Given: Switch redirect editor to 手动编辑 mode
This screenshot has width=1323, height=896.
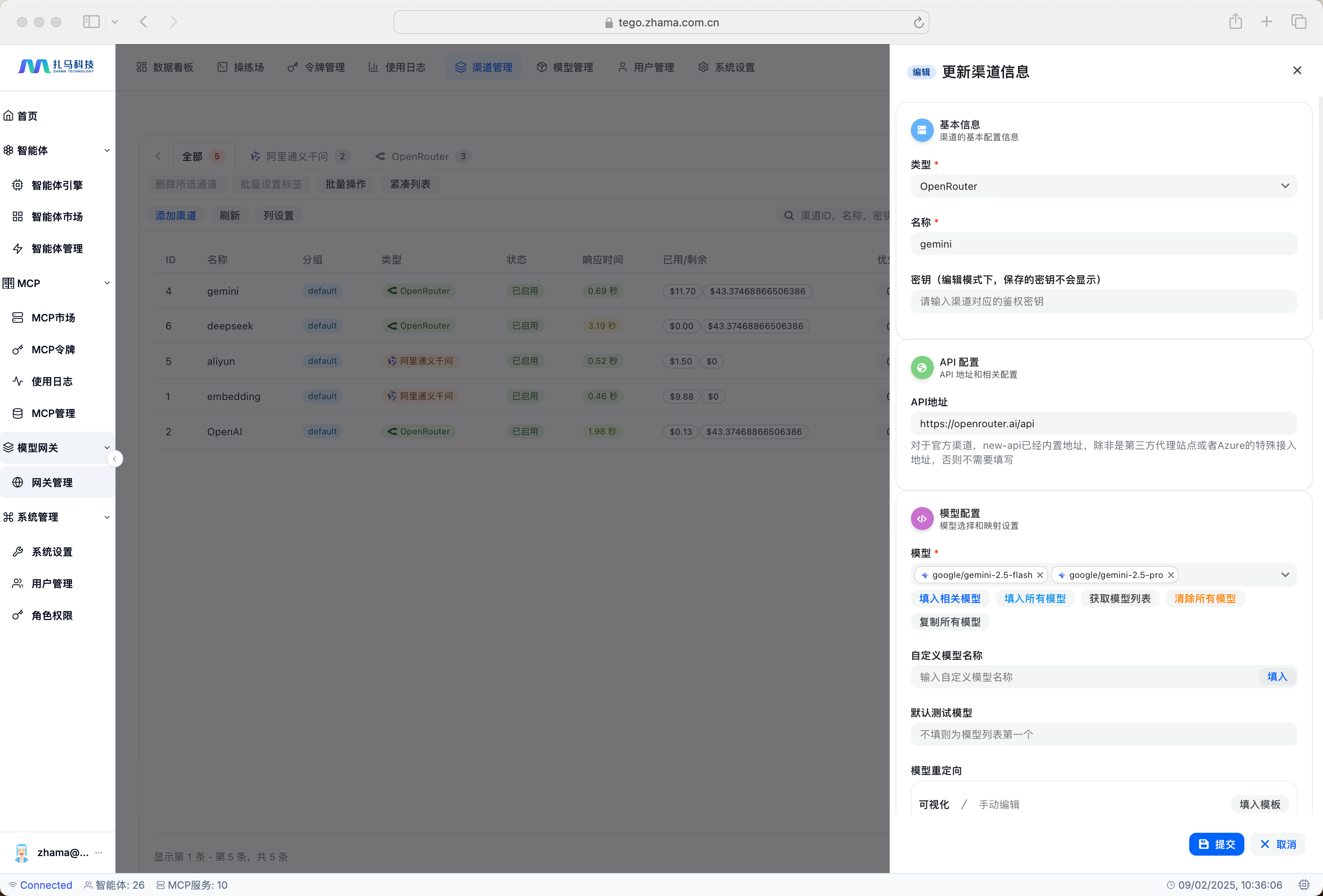Looking at the screenshot, I should (x=998, y=804).
